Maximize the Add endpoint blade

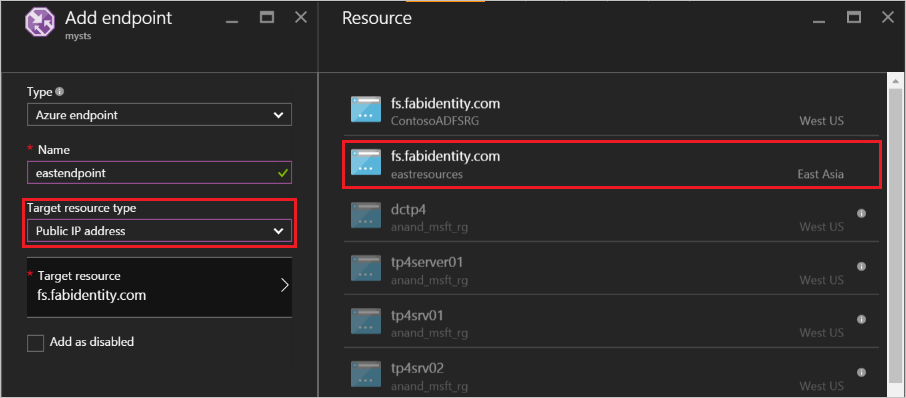coord(266,17)
